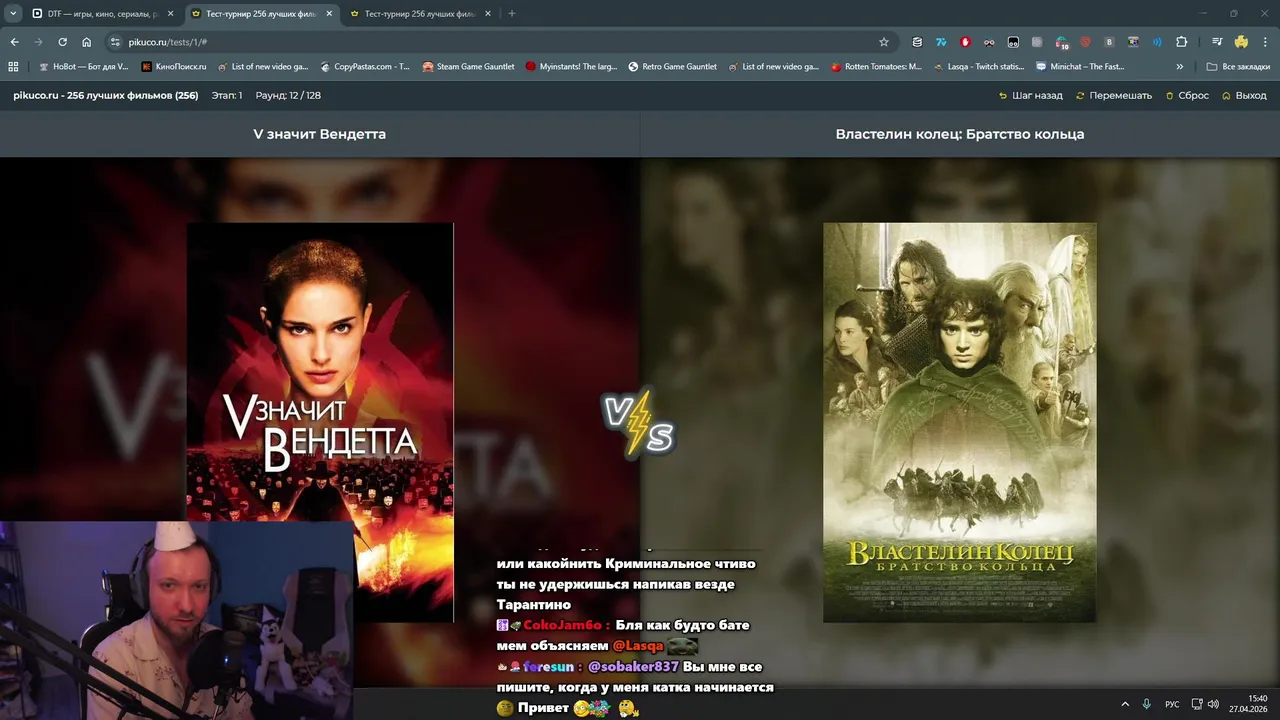Click Перемешать to shuffle matchups

pyautogui.click(x=1114, y=96)
